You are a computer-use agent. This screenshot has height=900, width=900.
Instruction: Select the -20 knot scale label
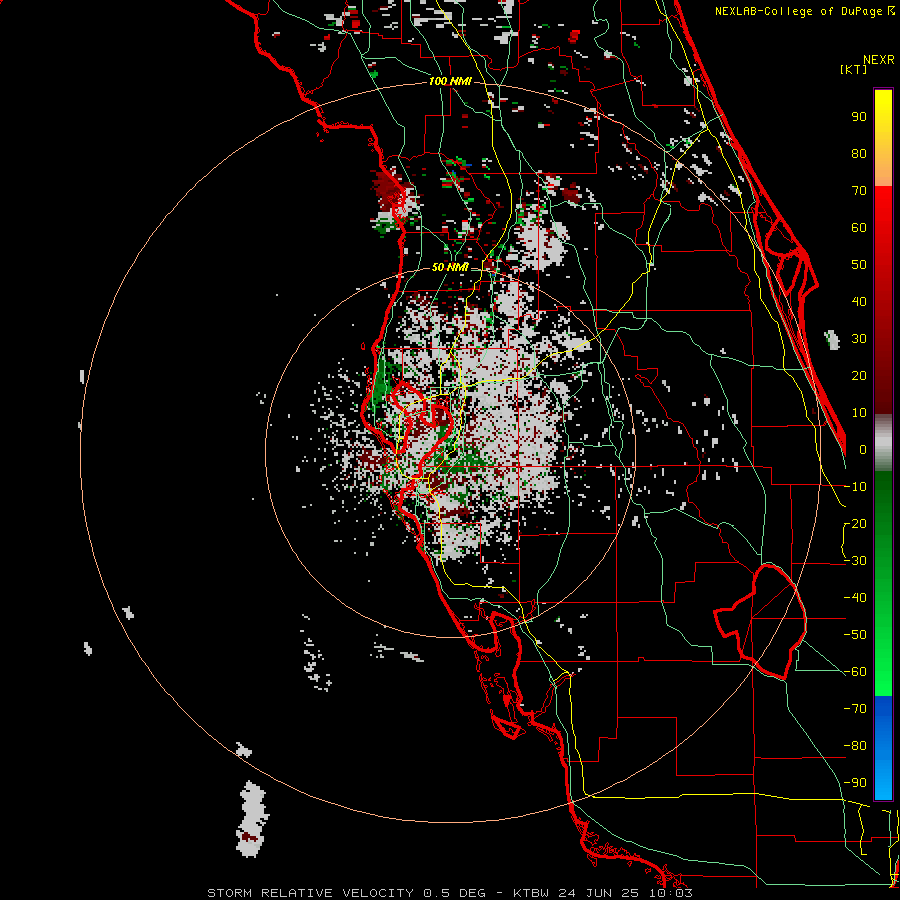pos(855,524)
